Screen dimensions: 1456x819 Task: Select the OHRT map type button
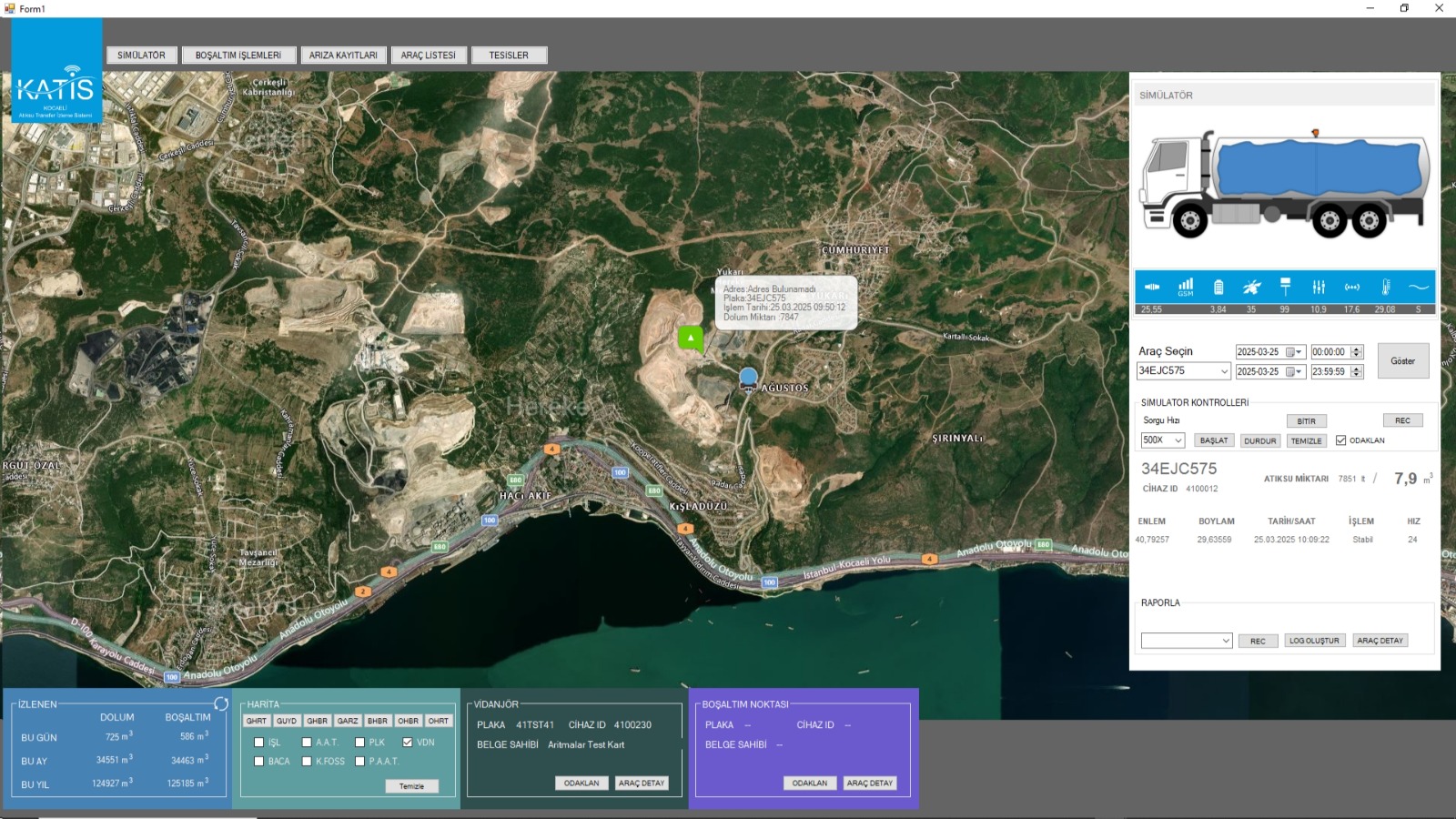point(439,721)
